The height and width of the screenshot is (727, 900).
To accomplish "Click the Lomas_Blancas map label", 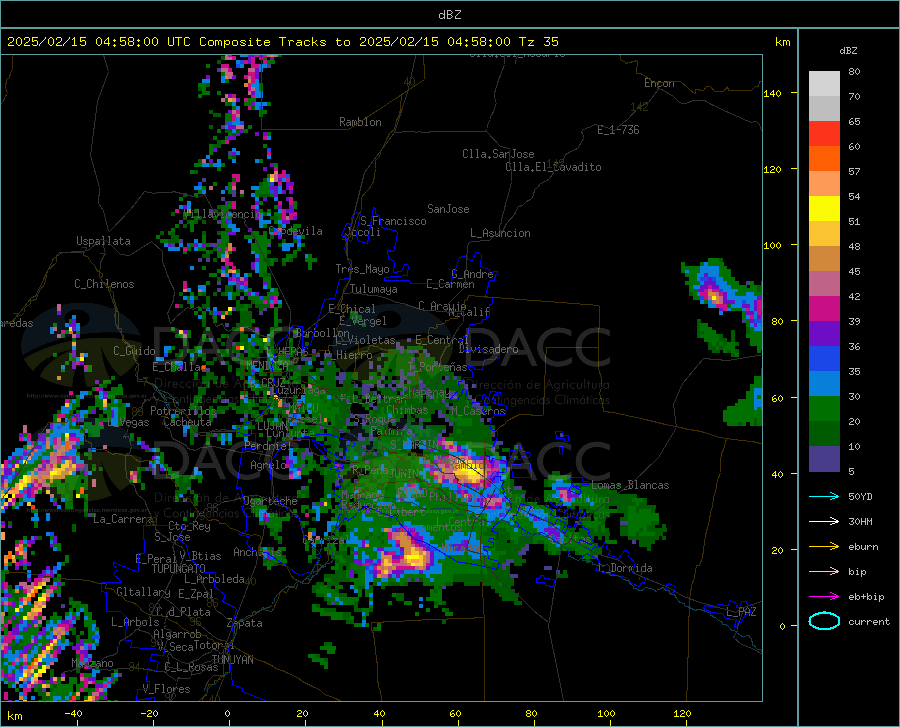I will coord(630,485).
